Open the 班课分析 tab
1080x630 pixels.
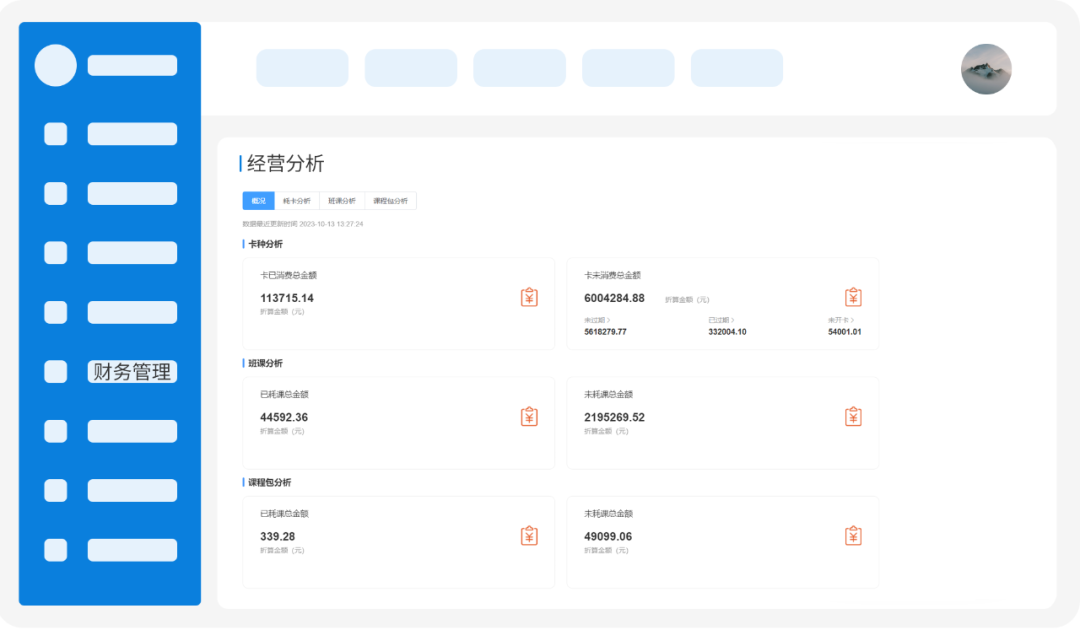(x=342, y=201)
